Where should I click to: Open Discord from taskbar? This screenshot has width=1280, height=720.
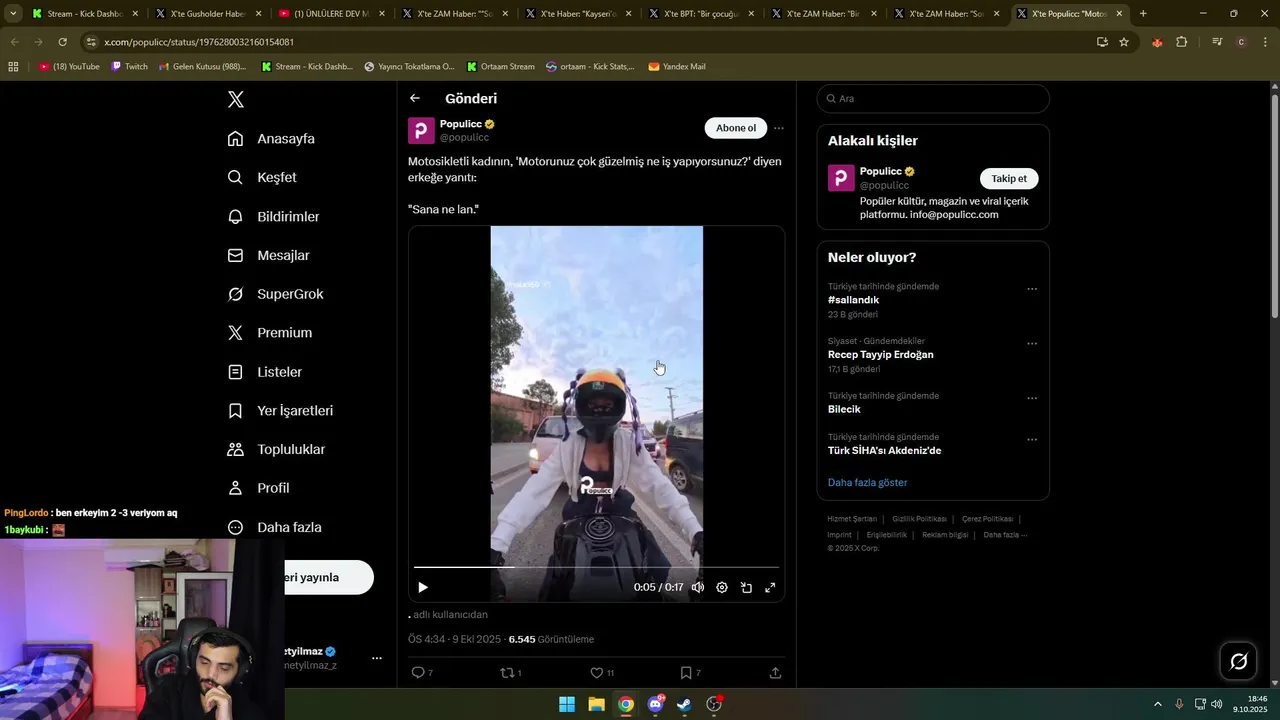click(655, 704)
